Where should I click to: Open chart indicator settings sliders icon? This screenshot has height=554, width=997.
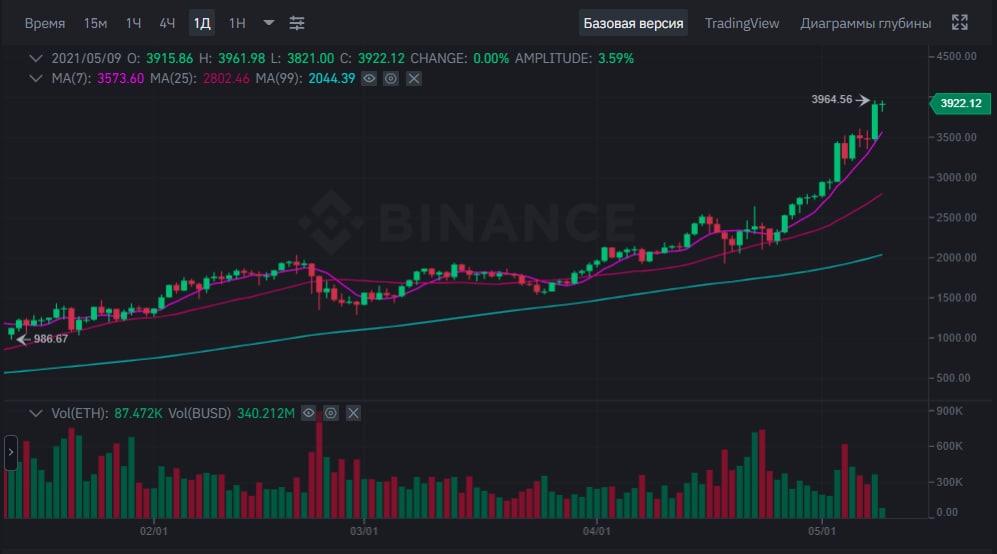(x=297, y=24)
